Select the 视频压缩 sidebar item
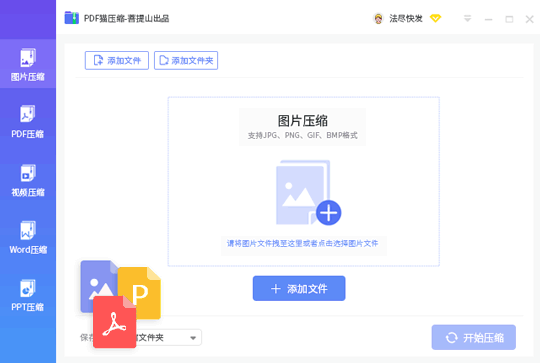The width and height of the screenshot is (540, 363). coord(28,180)
